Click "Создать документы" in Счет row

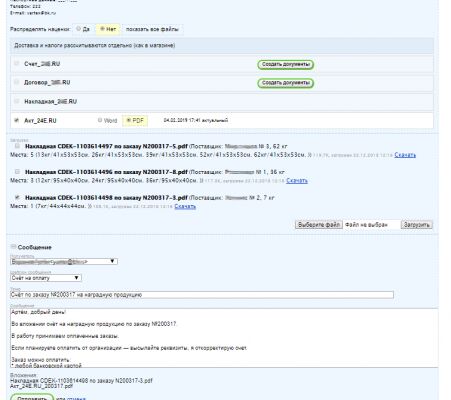[286, 64]
